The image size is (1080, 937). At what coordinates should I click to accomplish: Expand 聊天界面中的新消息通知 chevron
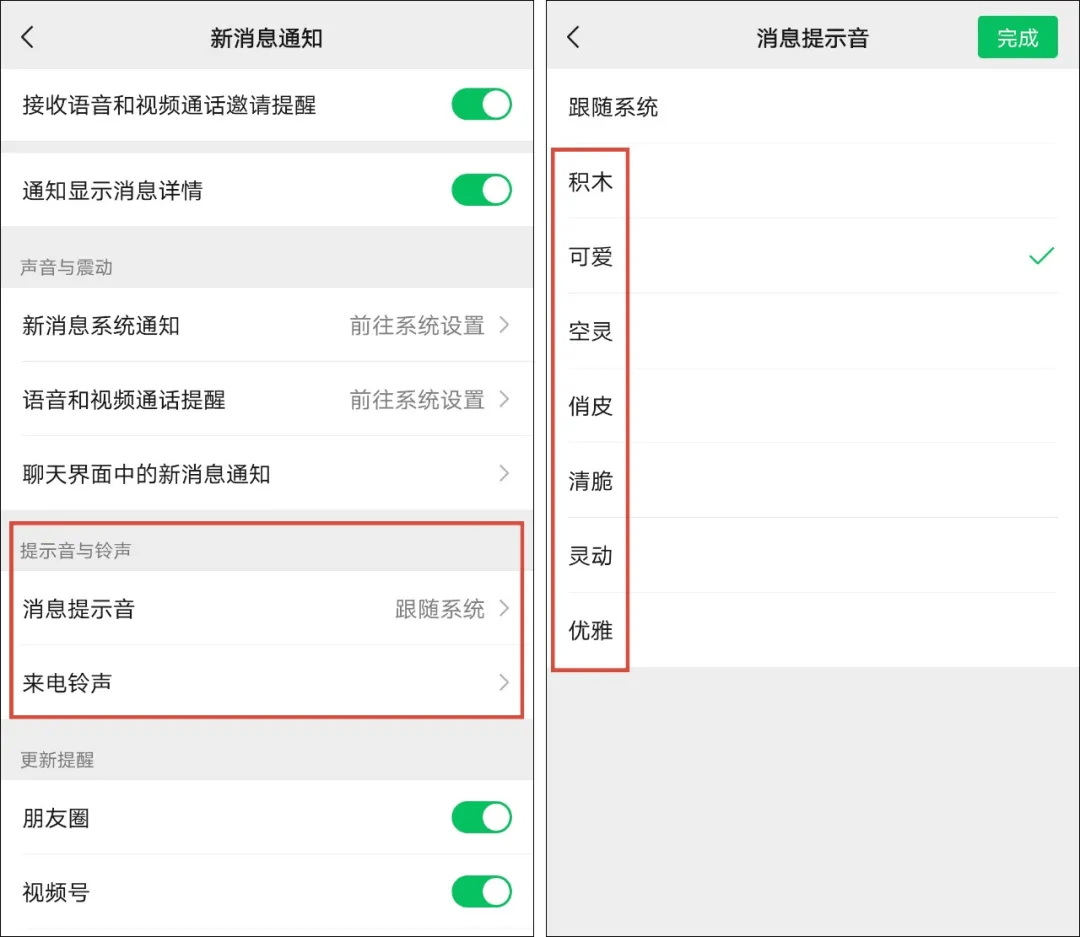[x=504, y=474]
